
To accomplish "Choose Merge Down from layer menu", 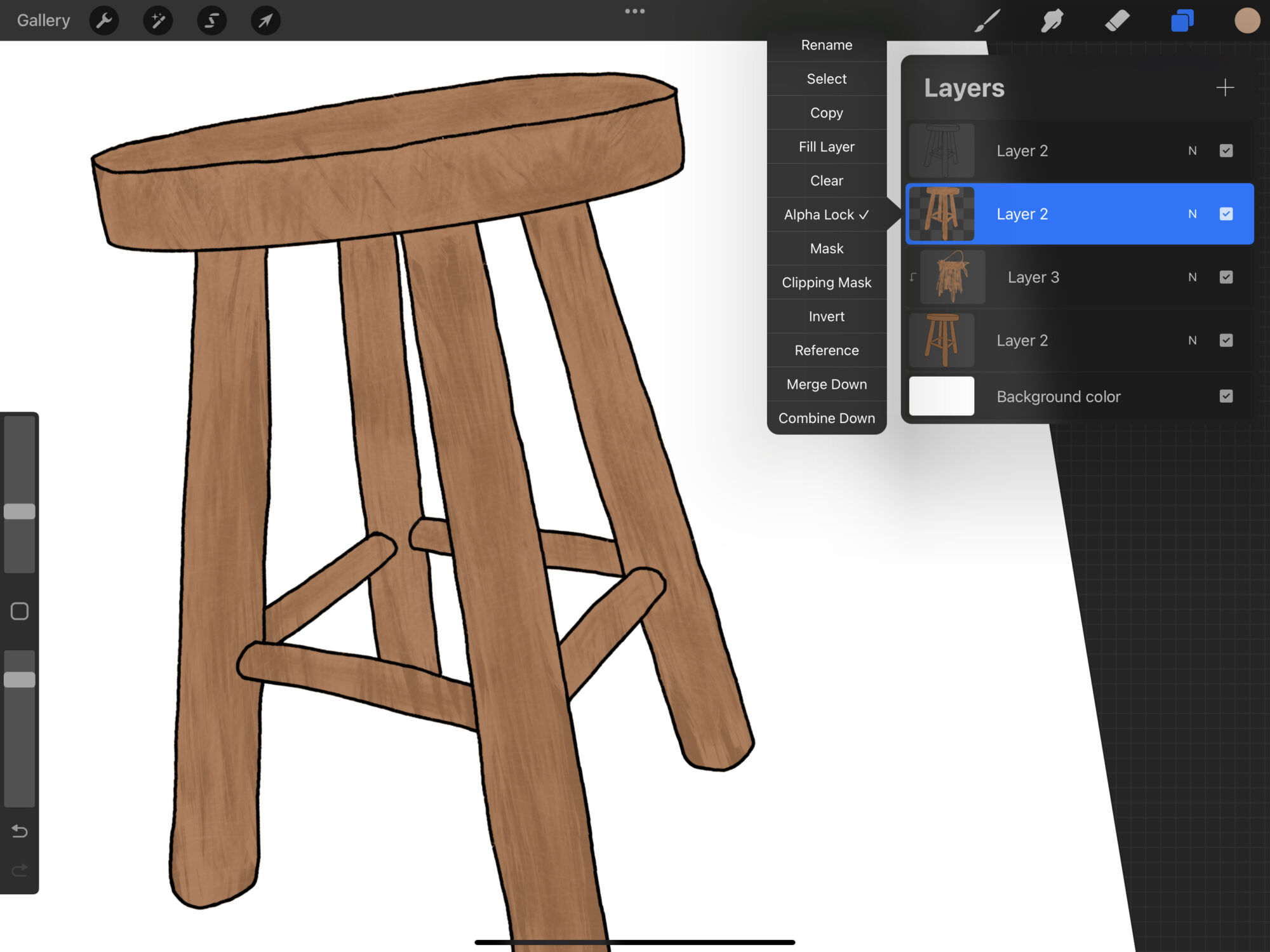I will (826, 384).
